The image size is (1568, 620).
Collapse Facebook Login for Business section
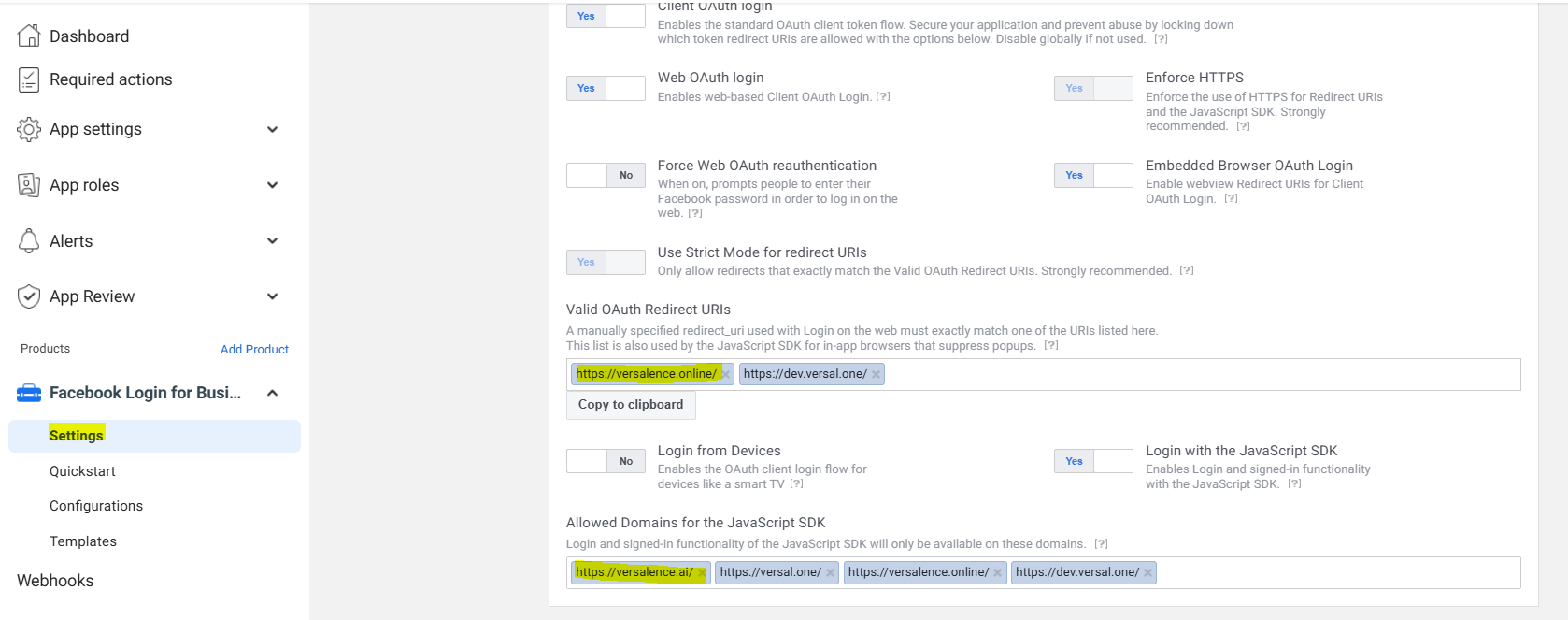[272, 393]
